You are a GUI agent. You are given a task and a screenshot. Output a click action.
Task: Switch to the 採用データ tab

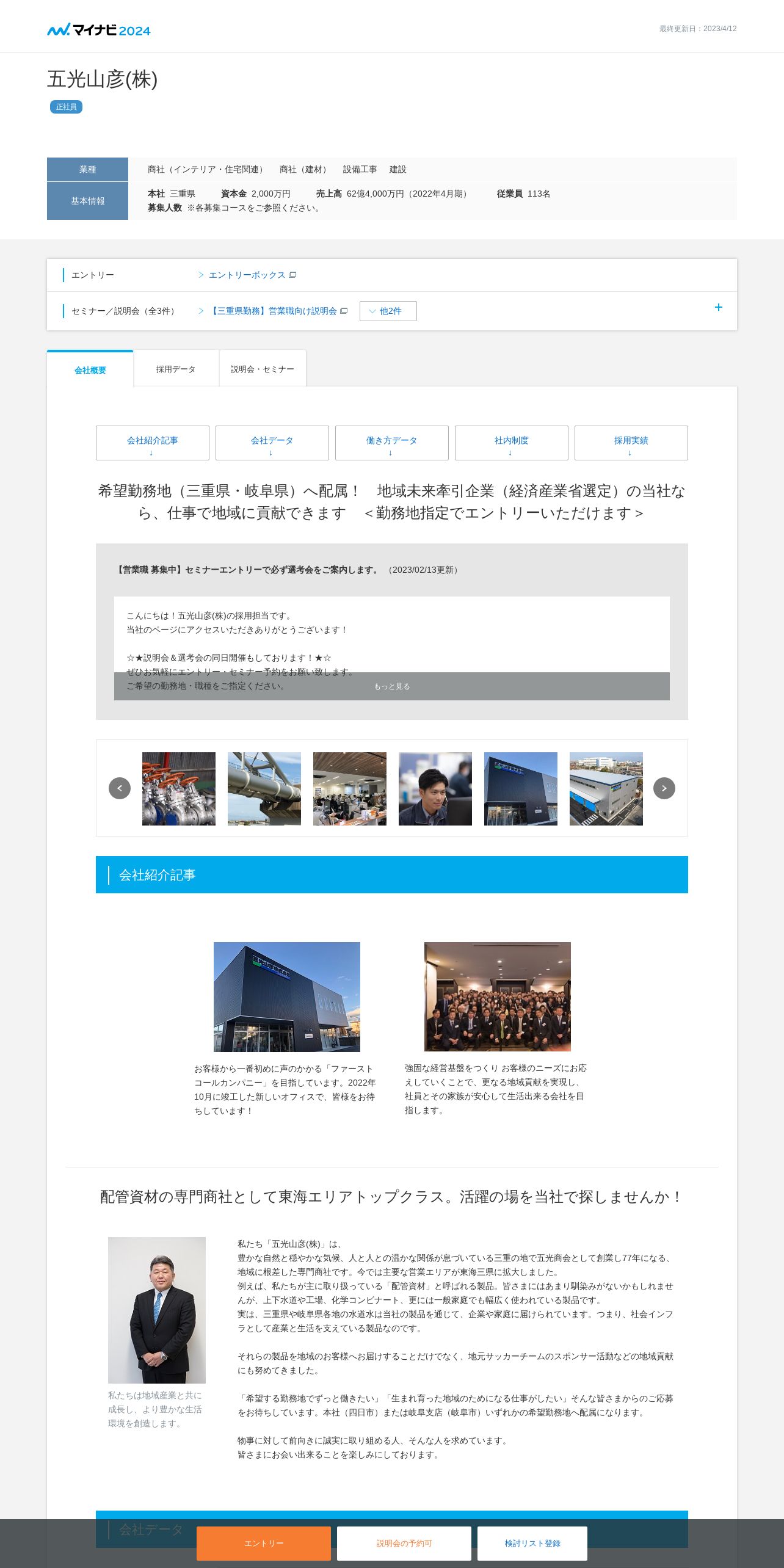[176, 369]
